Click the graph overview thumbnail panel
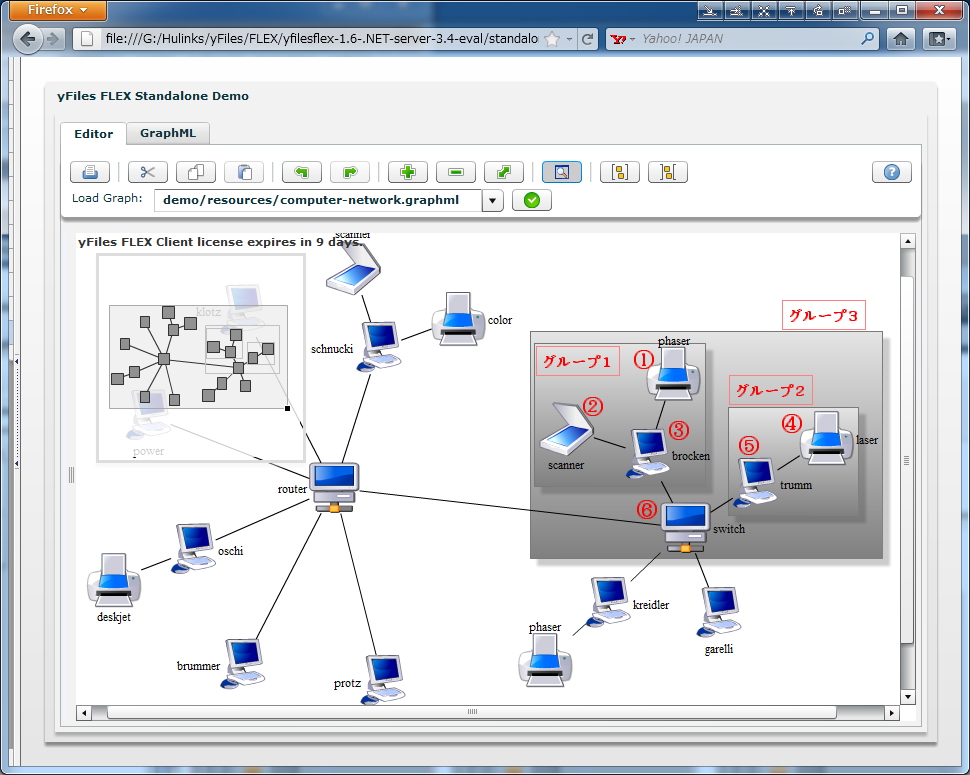Screen dimensions: 970x775 pos(201,358)
